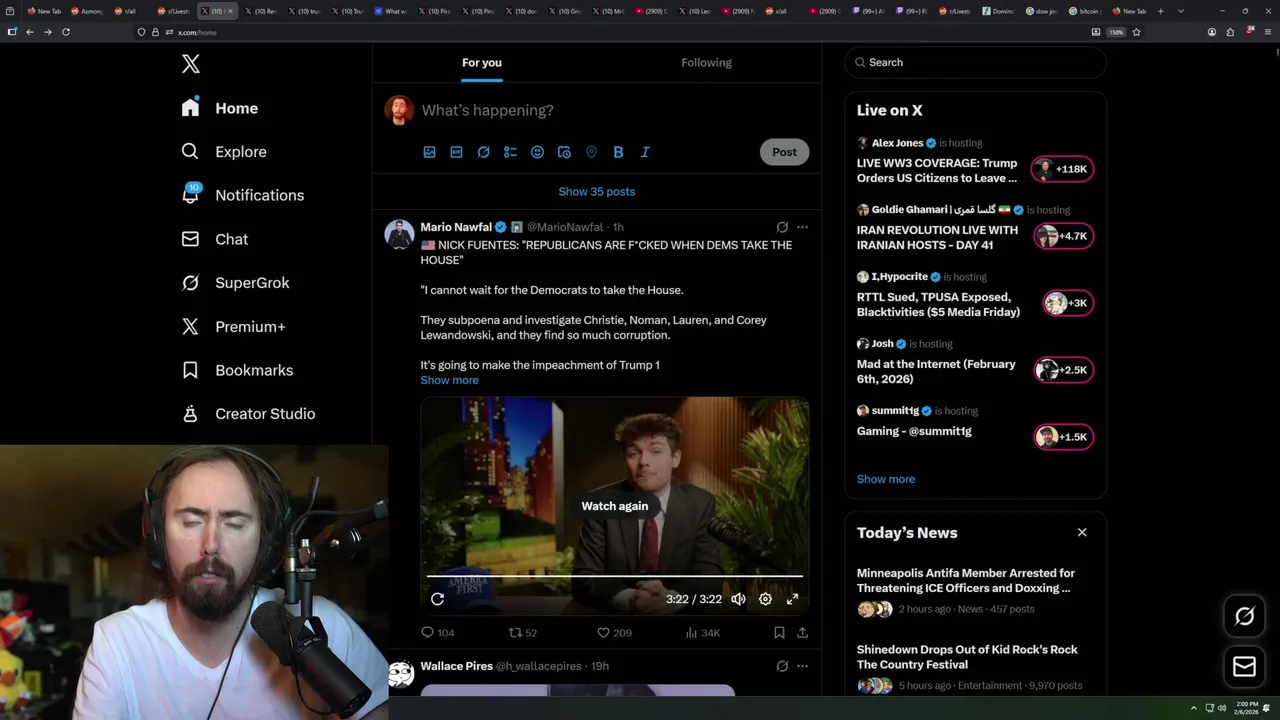Expand post text with Show more
The width and height of the screenshot is (1280, 720).
tap(449, 380)
